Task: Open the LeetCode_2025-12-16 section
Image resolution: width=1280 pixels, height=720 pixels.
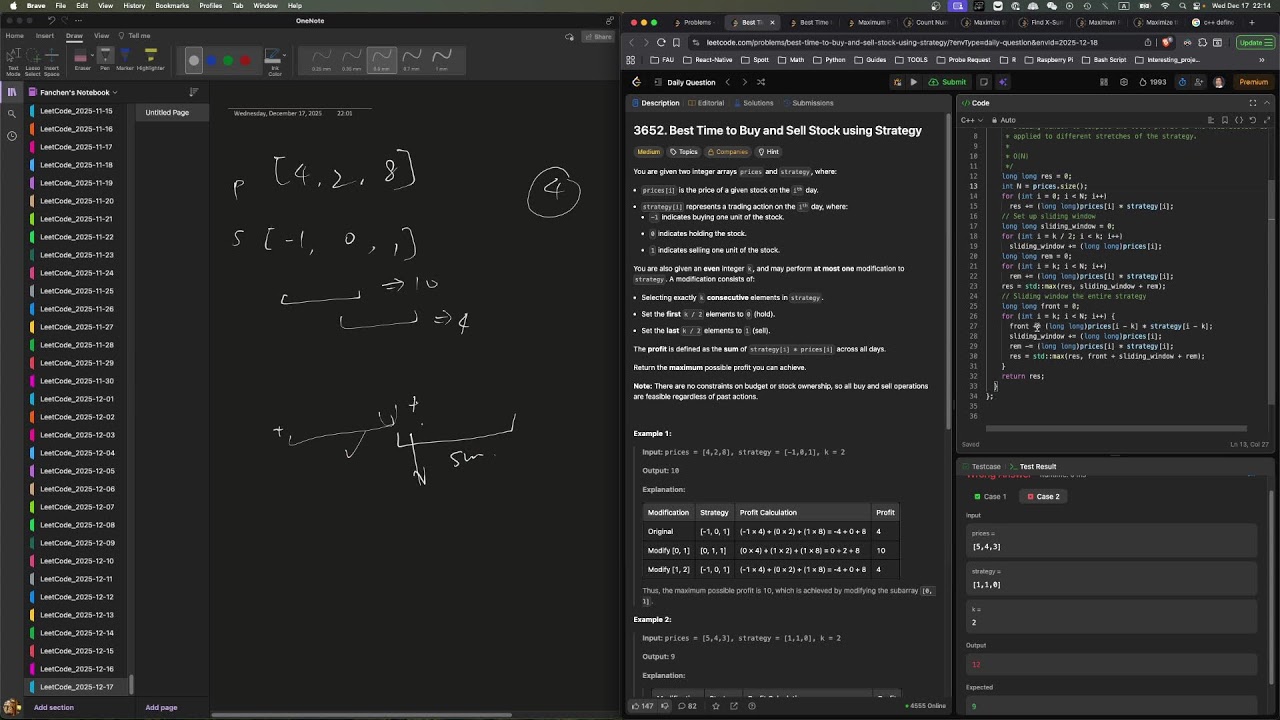Action: click(76, 669)
